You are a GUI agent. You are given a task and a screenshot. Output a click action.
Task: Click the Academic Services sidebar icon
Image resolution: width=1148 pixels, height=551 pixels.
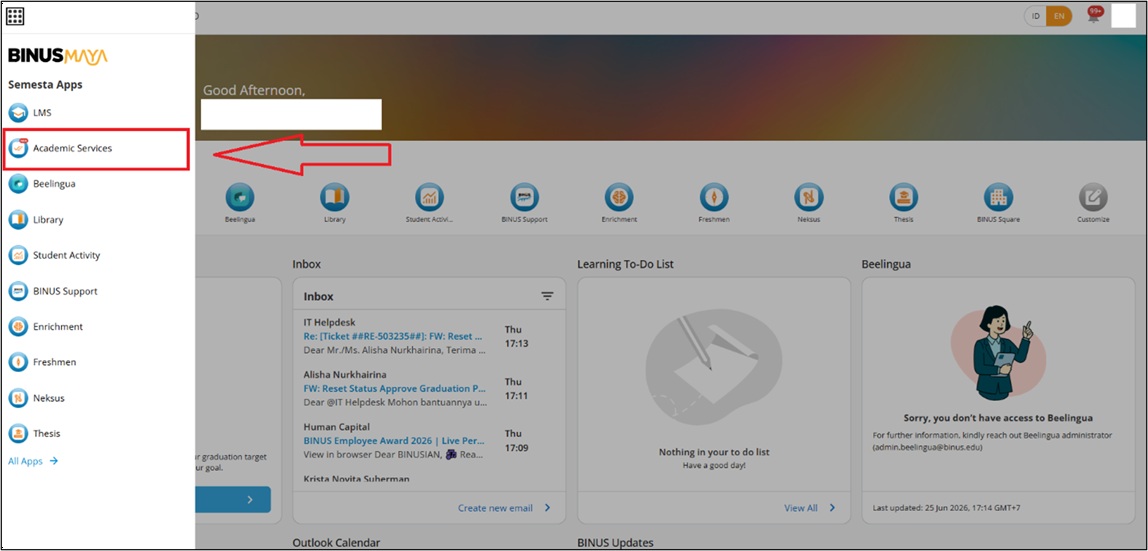click(18, 148)
